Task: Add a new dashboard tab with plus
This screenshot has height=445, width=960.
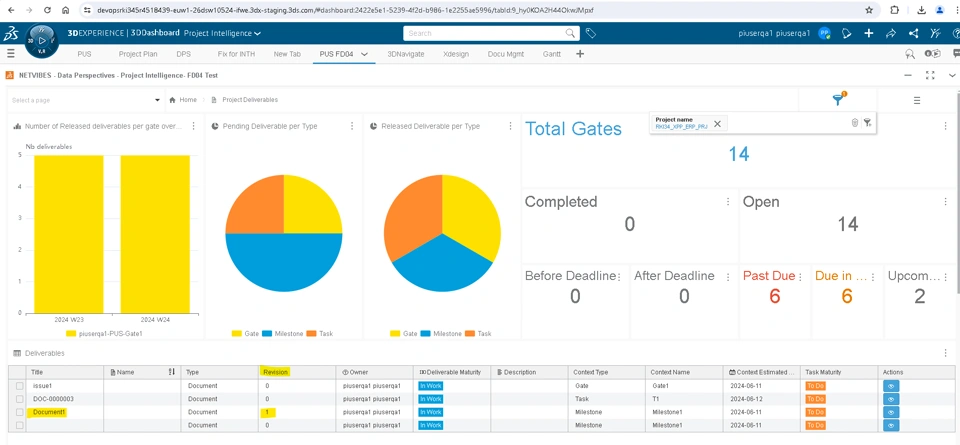Action: [x=580, y=54]
